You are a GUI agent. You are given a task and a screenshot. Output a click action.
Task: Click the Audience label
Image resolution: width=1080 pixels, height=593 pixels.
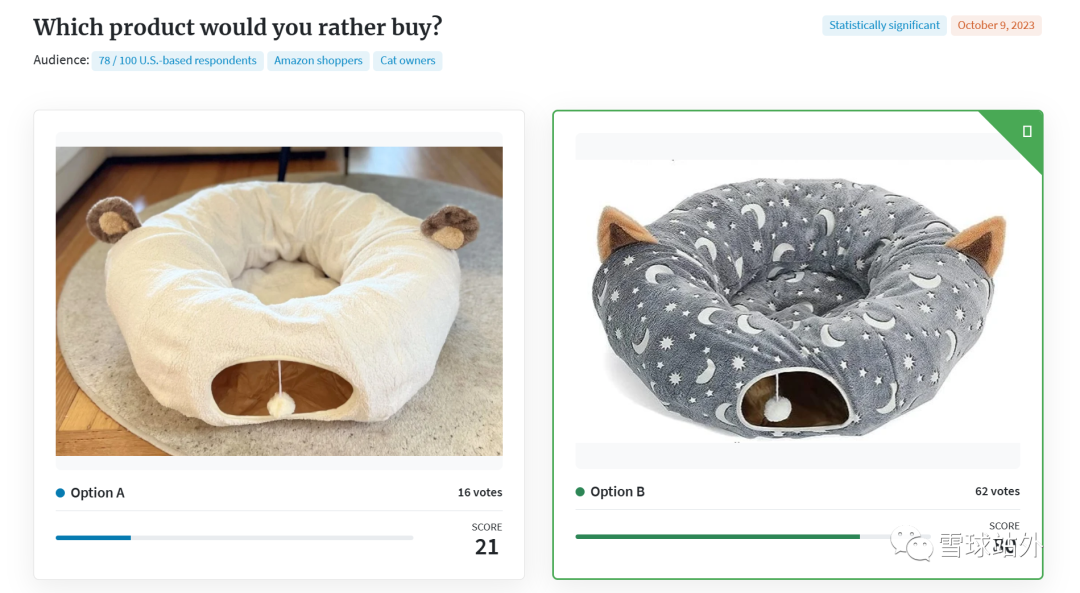tap(61, 60)
